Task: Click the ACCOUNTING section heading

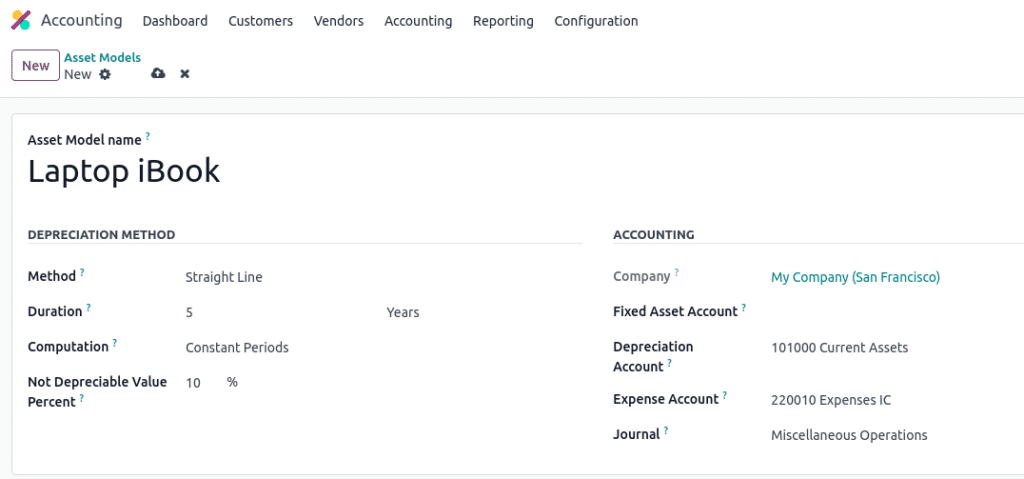Action: tap(654, 235)
